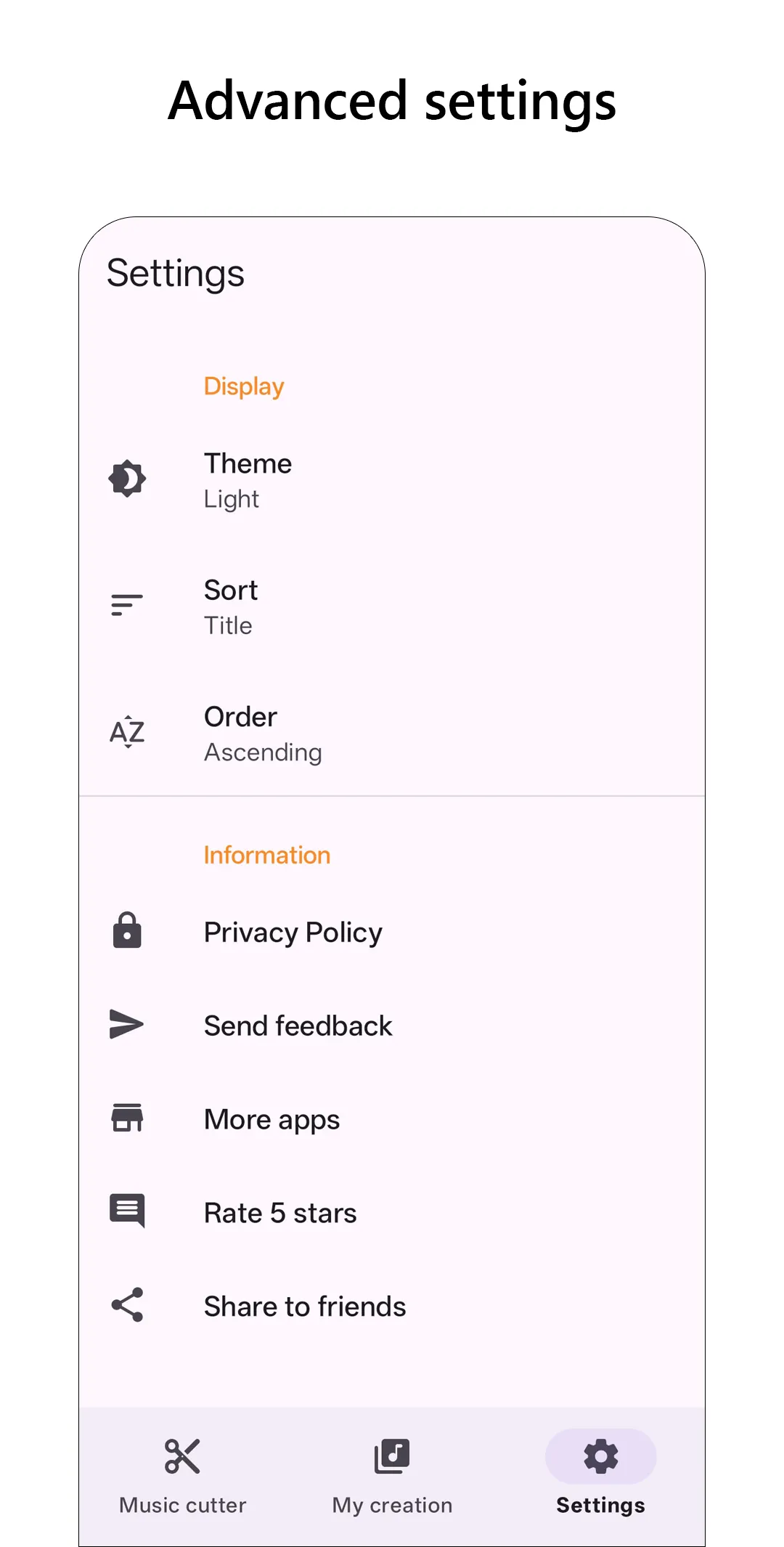The width and height of the screenshot is (784, 1547).
Task: Tap the Share to friends icon
Action: point(127,1305)
